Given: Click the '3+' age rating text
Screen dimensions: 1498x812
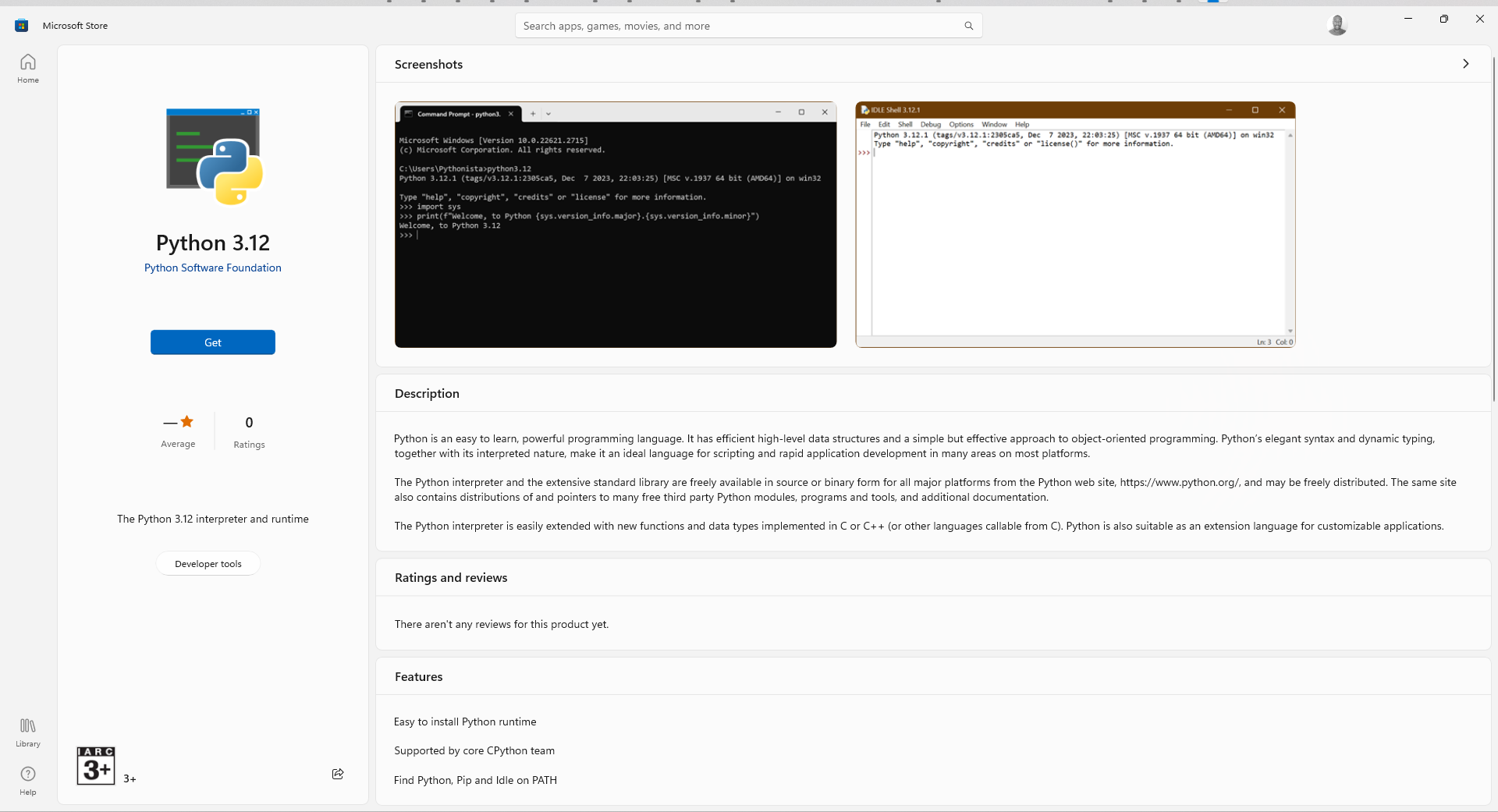Looking at the screenshot, I should (130, 778).
